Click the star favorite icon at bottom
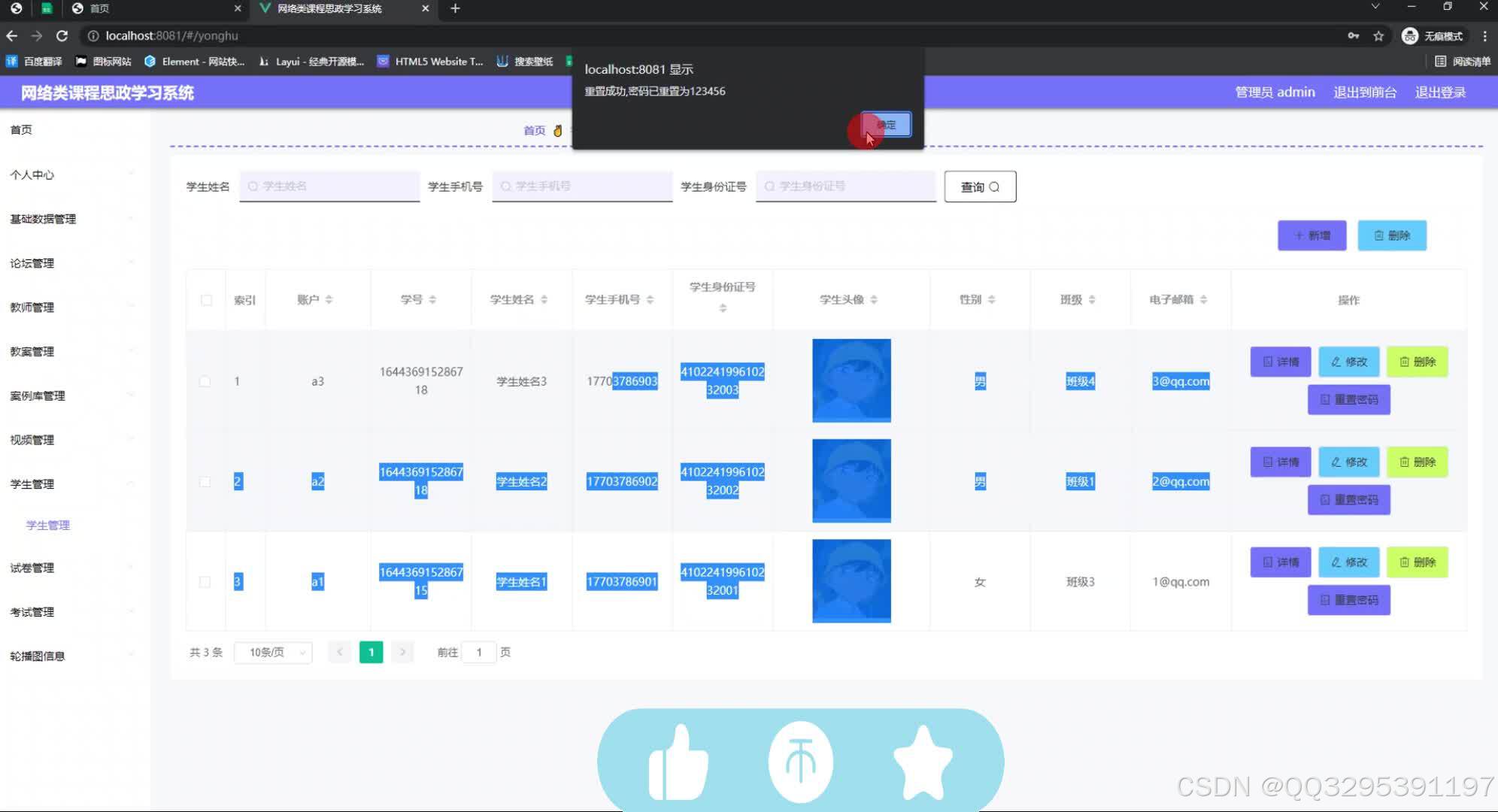 point(923,762)
